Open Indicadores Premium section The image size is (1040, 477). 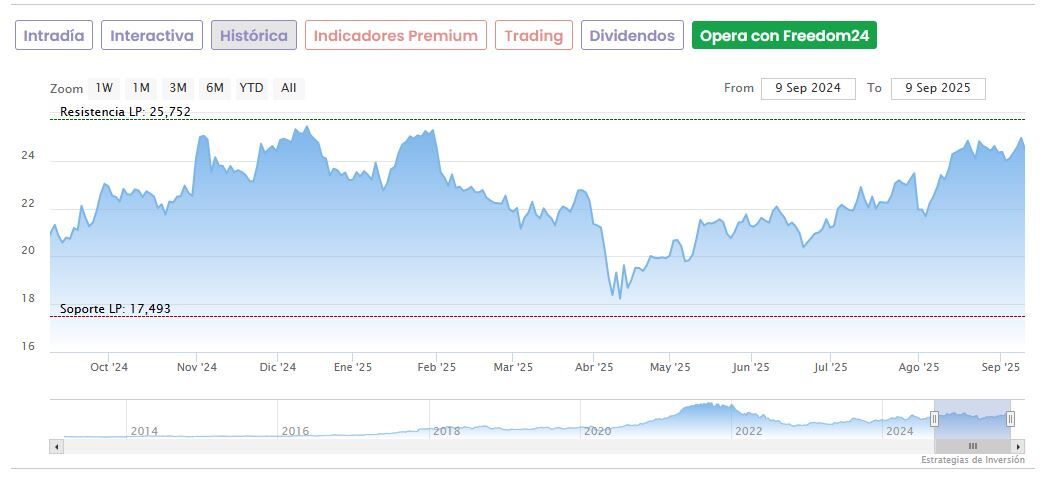396,36
